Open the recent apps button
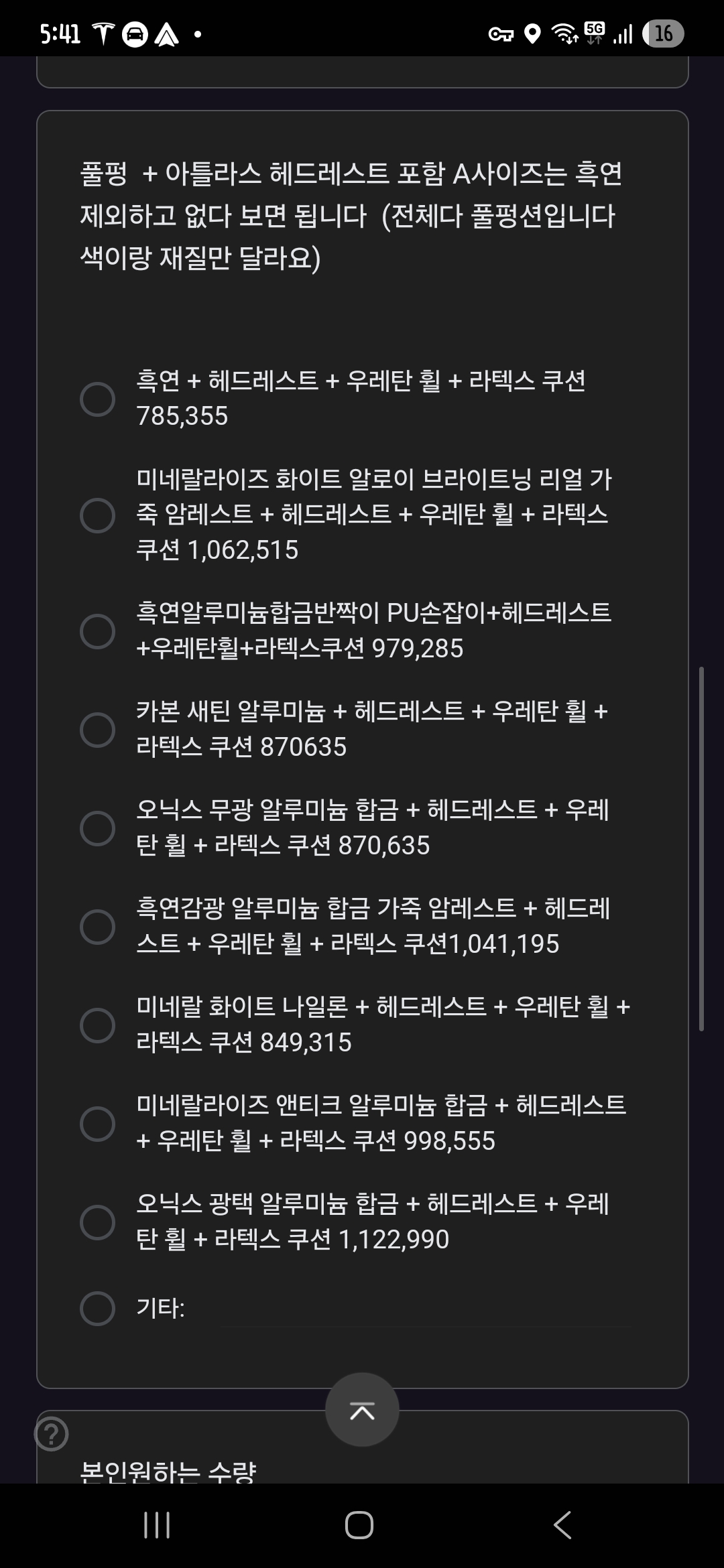Viewport: 724px width, 1568px height. [157, 1525]
